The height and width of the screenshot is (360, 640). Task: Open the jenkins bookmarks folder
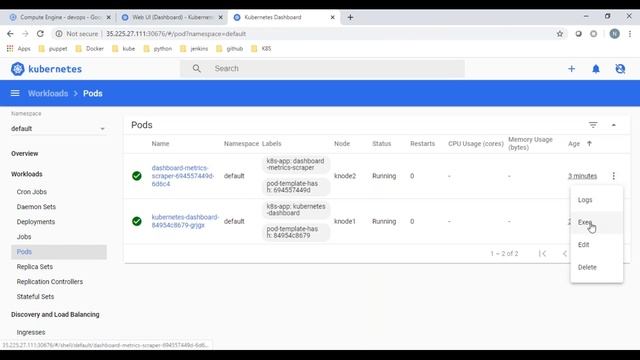(194, 49)
